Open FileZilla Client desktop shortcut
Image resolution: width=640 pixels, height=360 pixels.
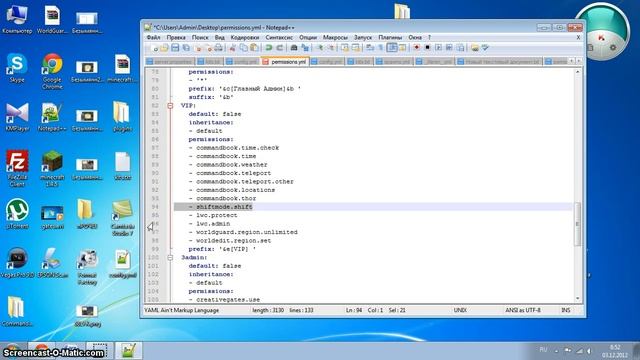17,168
